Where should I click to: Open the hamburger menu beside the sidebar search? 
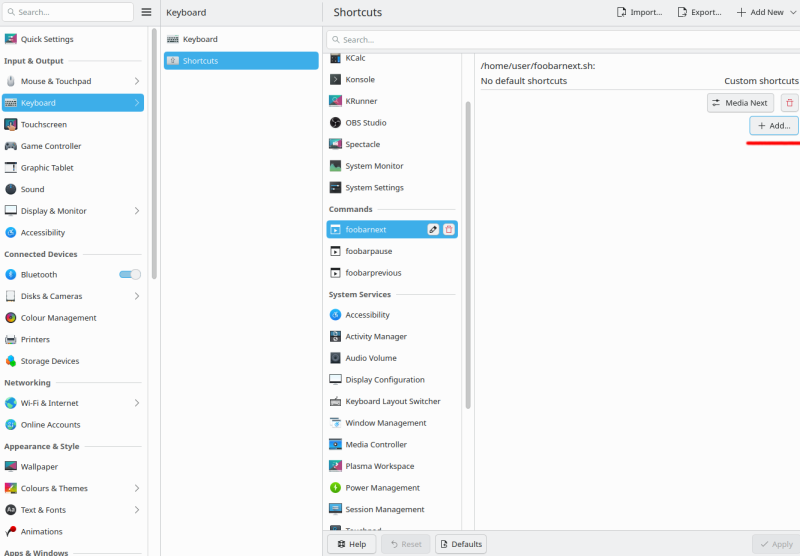(146, 12)
